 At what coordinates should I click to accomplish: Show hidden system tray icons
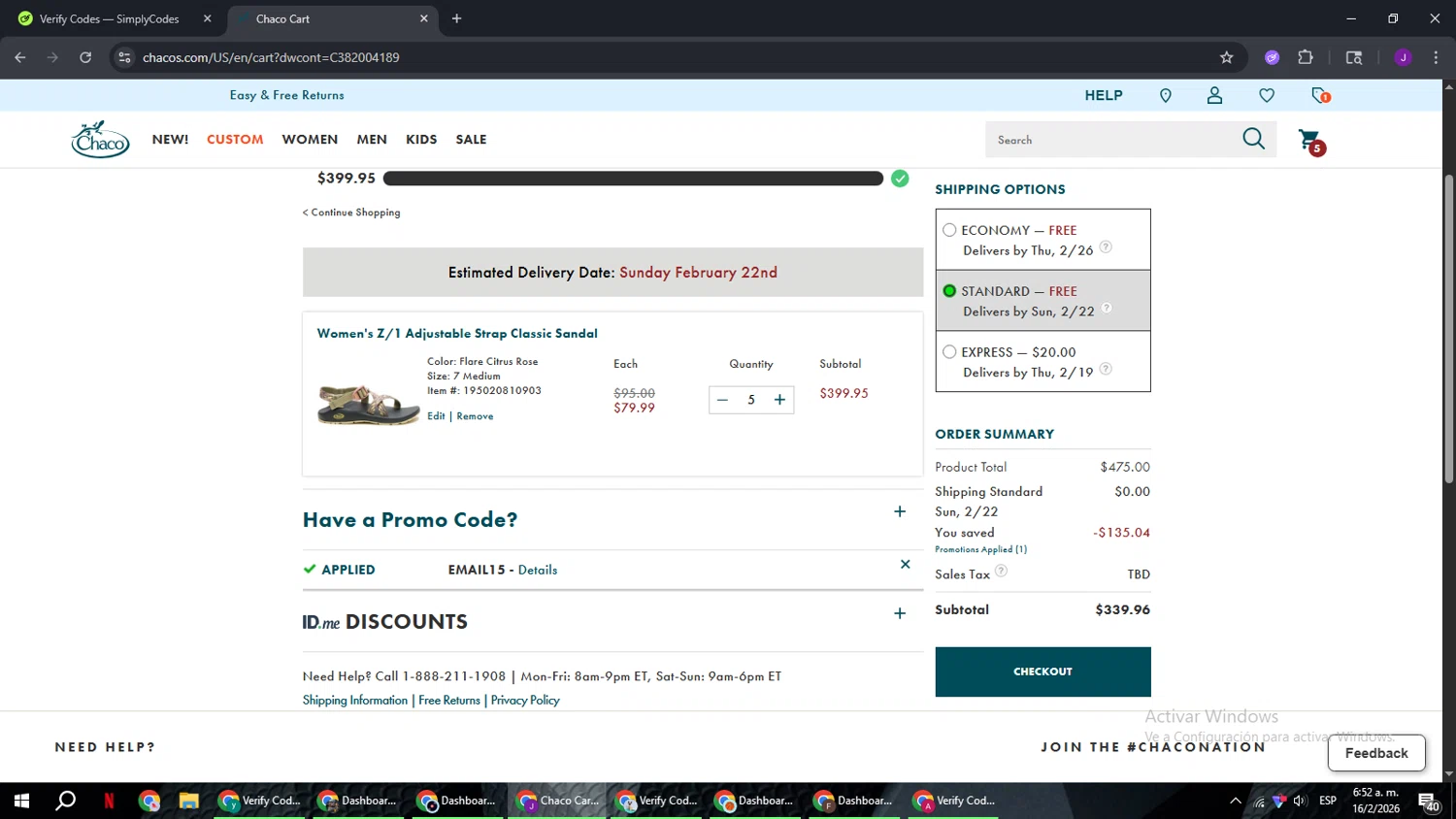(x=1235, y=801)
